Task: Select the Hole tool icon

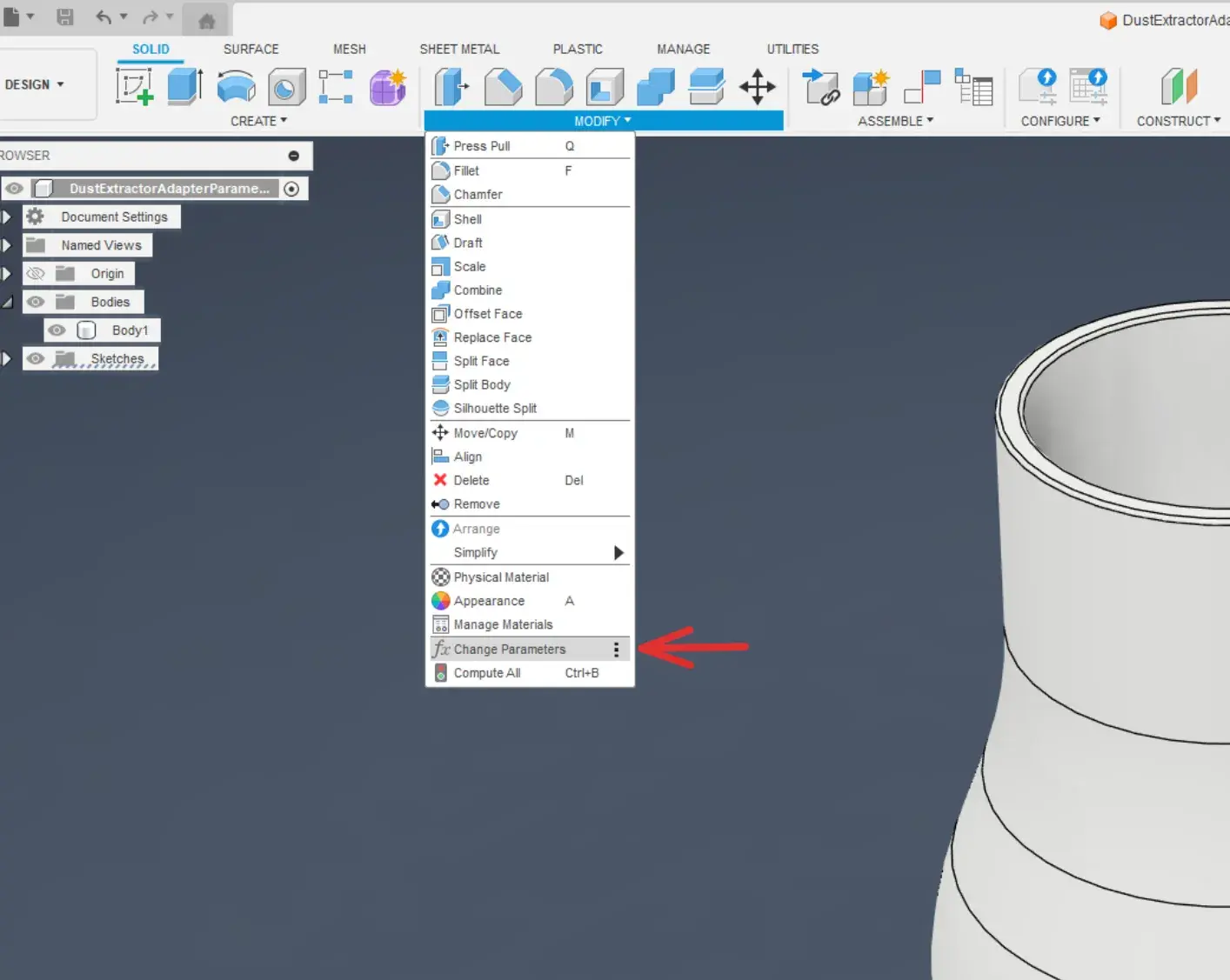Action: click(286, 87)
